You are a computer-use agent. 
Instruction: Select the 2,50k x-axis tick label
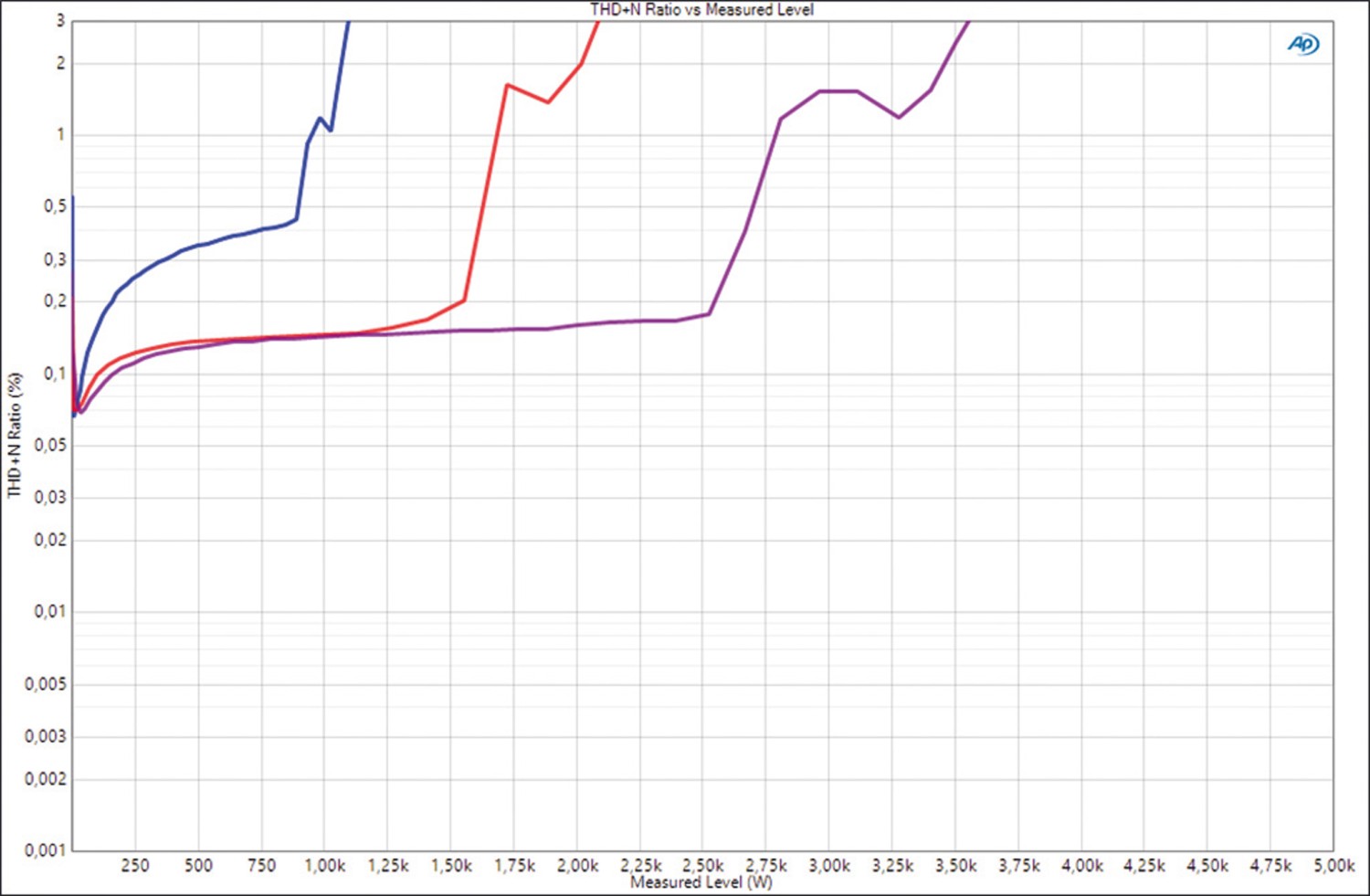(x=702, y=865)
